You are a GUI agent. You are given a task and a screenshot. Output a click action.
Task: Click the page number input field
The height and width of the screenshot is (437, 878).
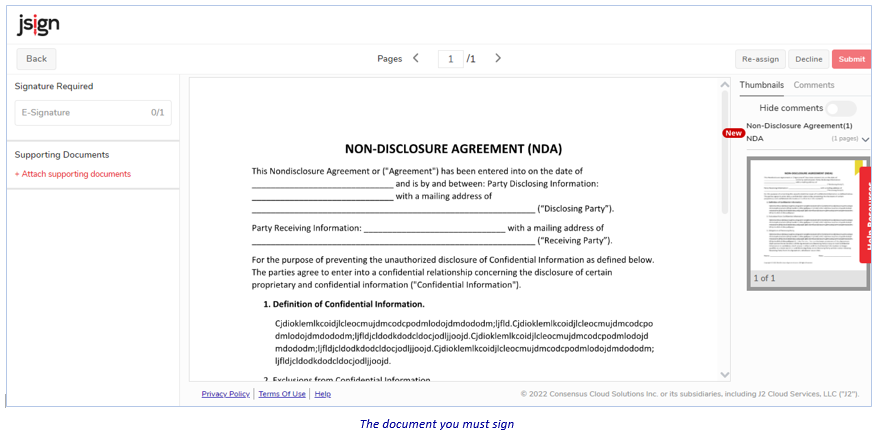(451, 59)
